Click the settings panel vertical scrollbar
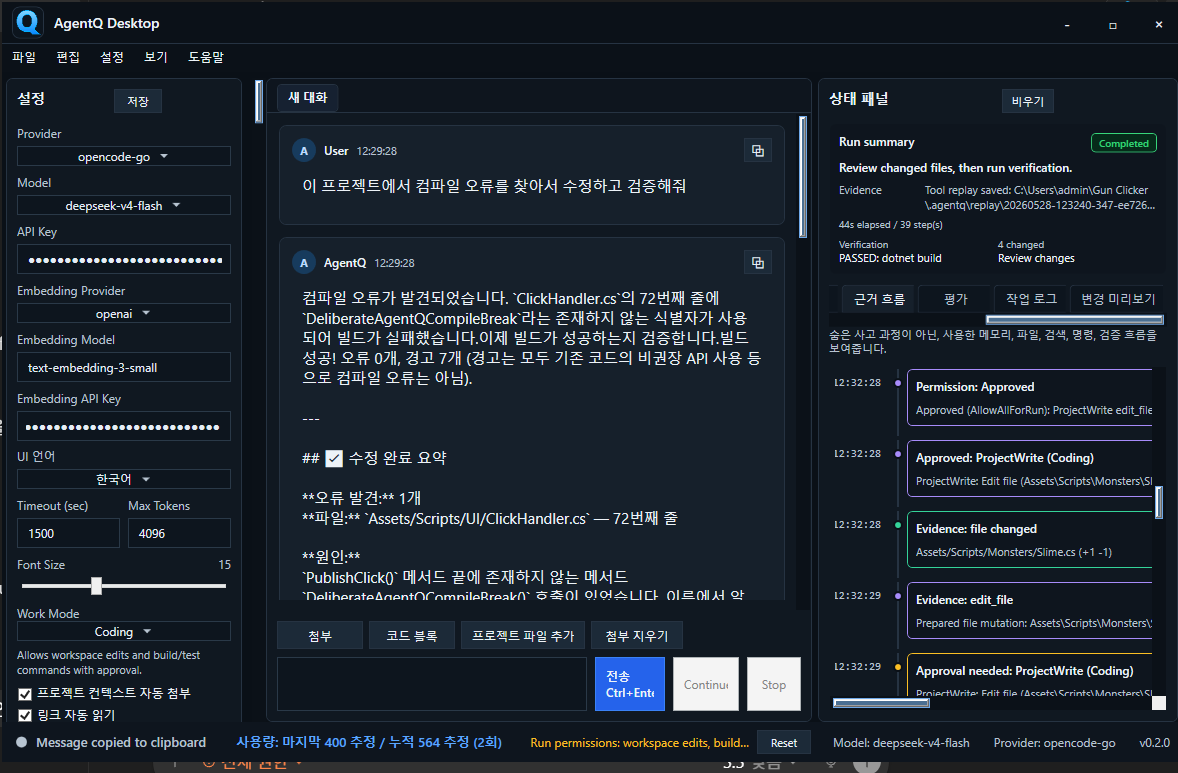 [259, 101]
